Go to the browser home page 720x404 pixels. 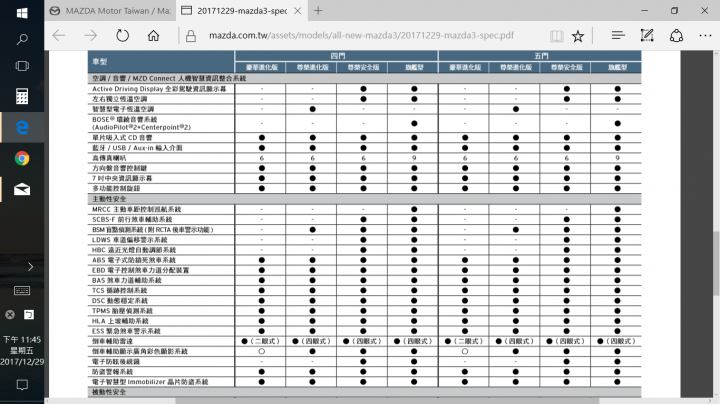(x=153, y=35)
